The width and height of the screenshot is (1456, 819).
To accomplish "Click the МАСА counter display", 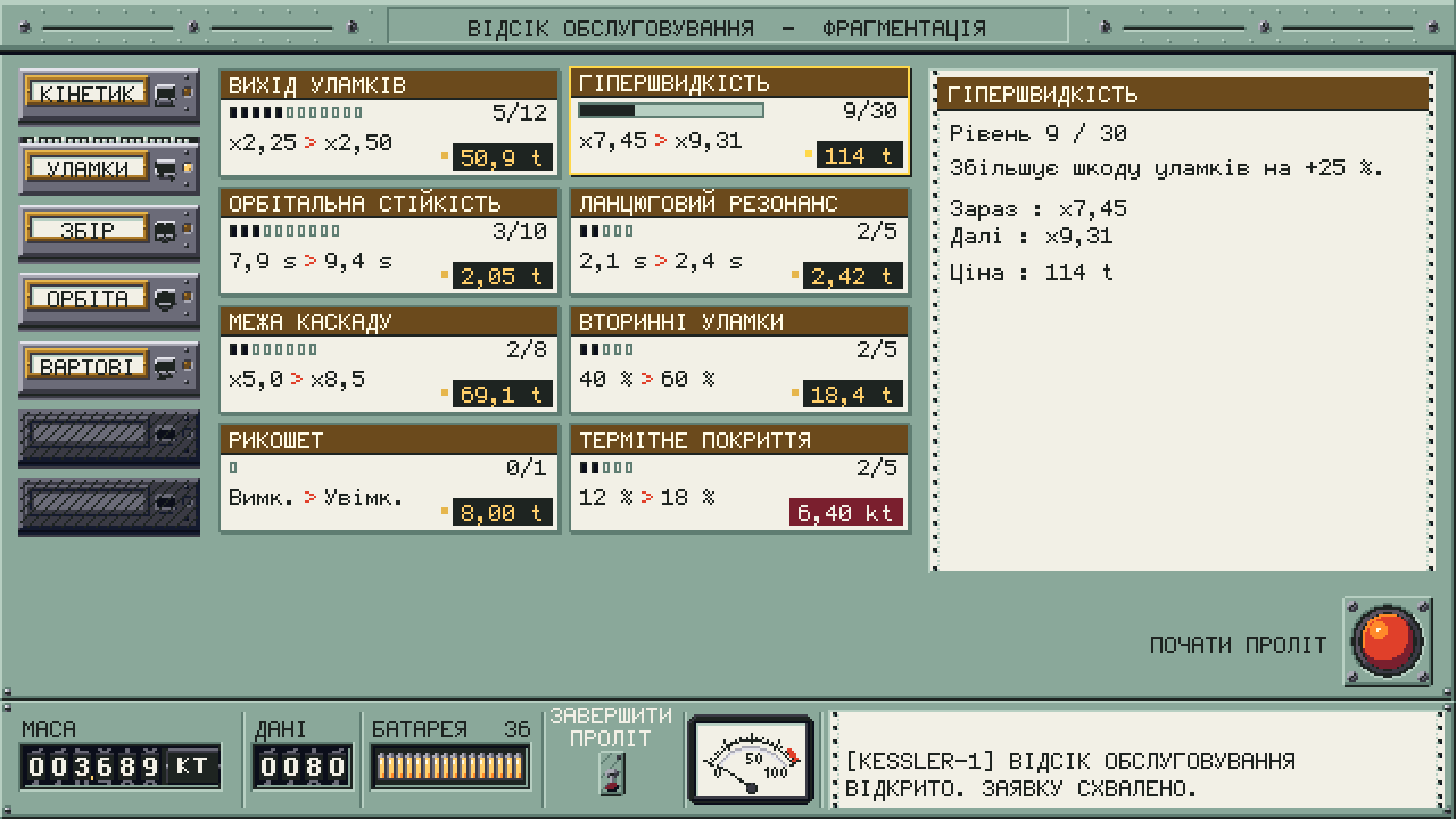I will (121, 767).
